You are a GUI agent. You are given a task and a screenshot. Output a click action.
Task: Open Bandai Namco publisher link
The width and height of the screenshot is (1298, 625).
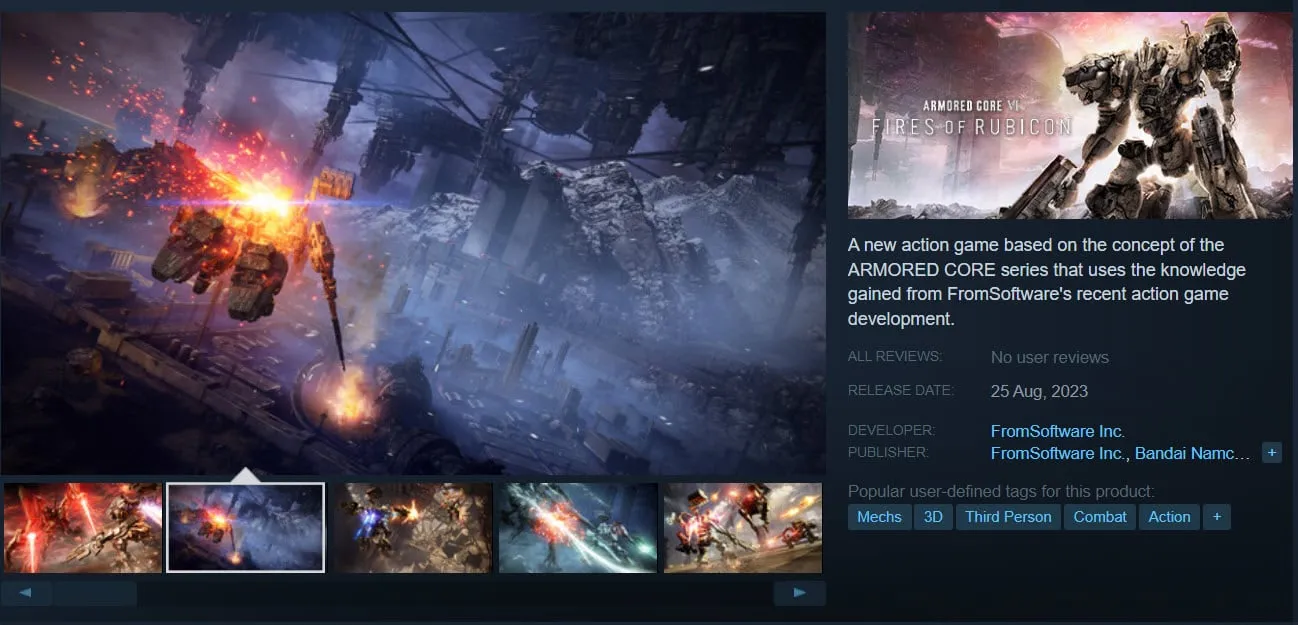[x=1192, y=453]
